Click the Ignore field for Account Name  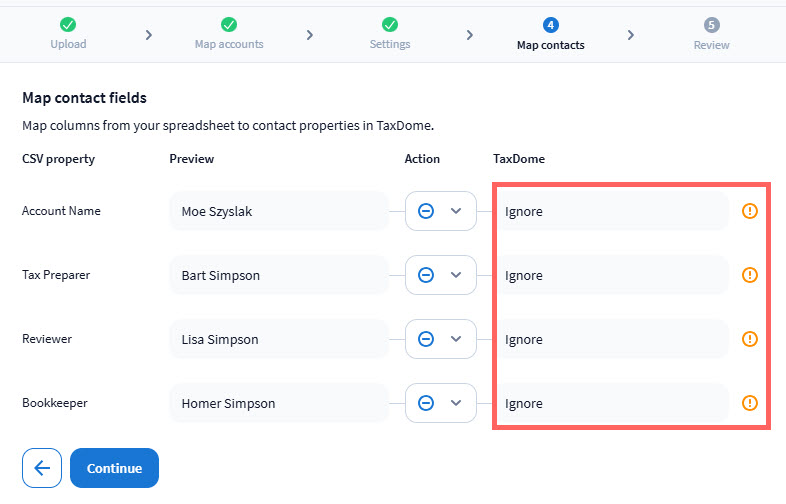click(611, 211)
